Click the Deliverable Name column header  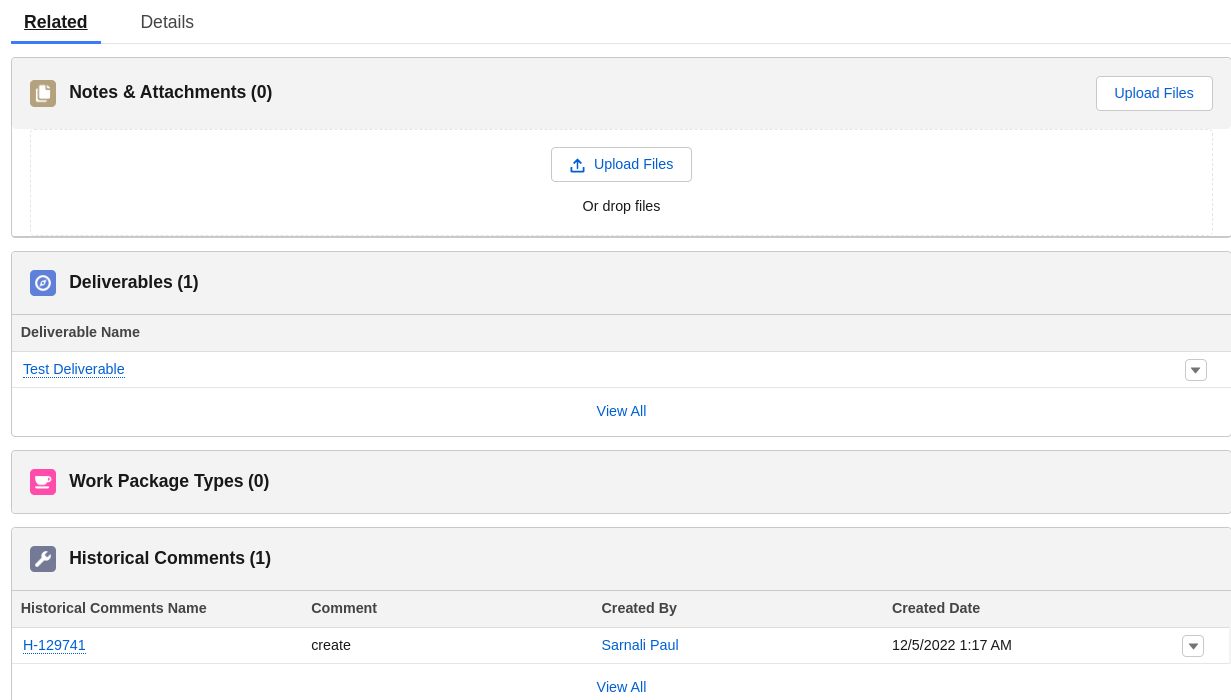pos(80,332)
